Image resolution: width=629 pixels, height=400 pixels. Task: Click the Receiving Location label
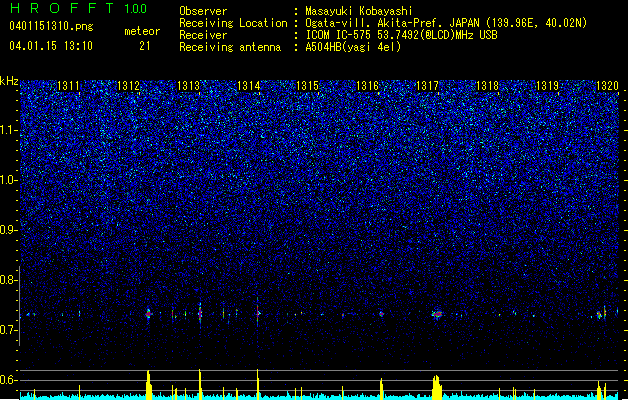233,23
